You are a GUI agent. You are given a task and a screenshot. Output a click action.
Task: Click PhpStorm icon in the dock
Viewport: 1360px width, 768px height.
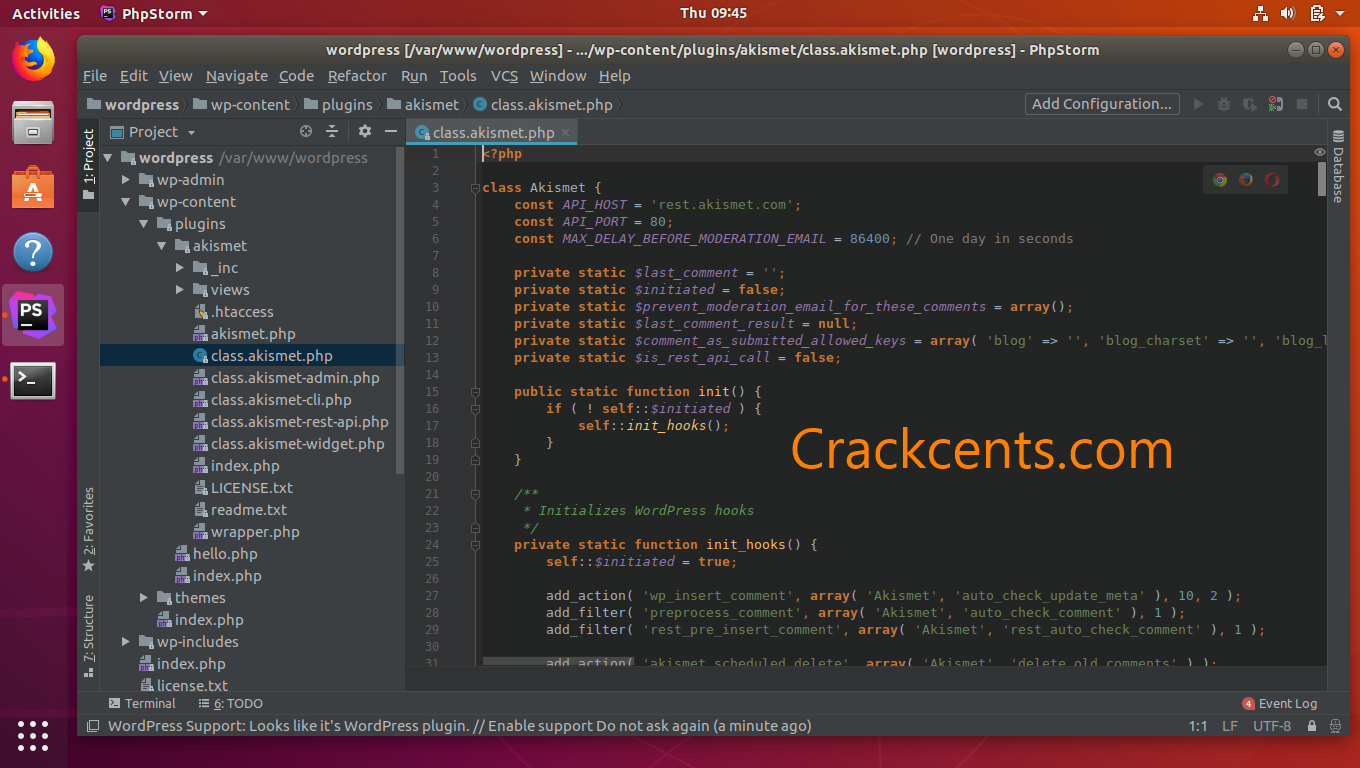click(x=33, y=315)
